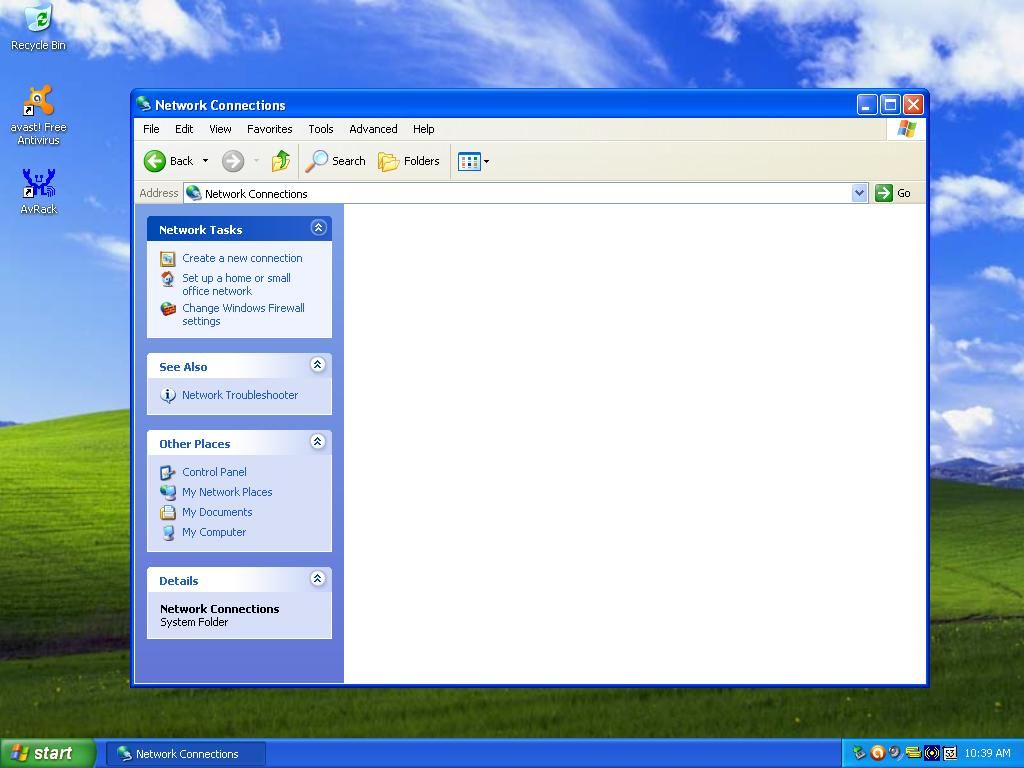Open the File menu

tap(151, 129)
